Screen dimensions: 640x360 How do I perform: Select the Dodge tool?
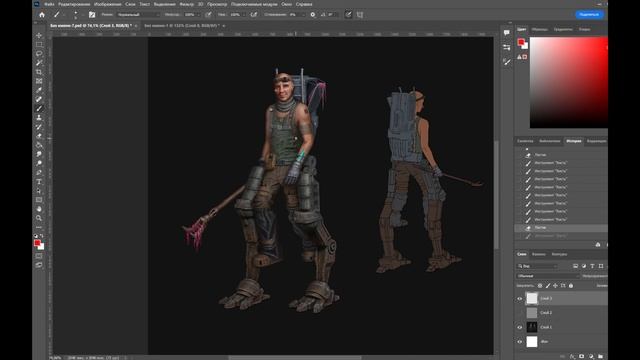tap(39, 163)
